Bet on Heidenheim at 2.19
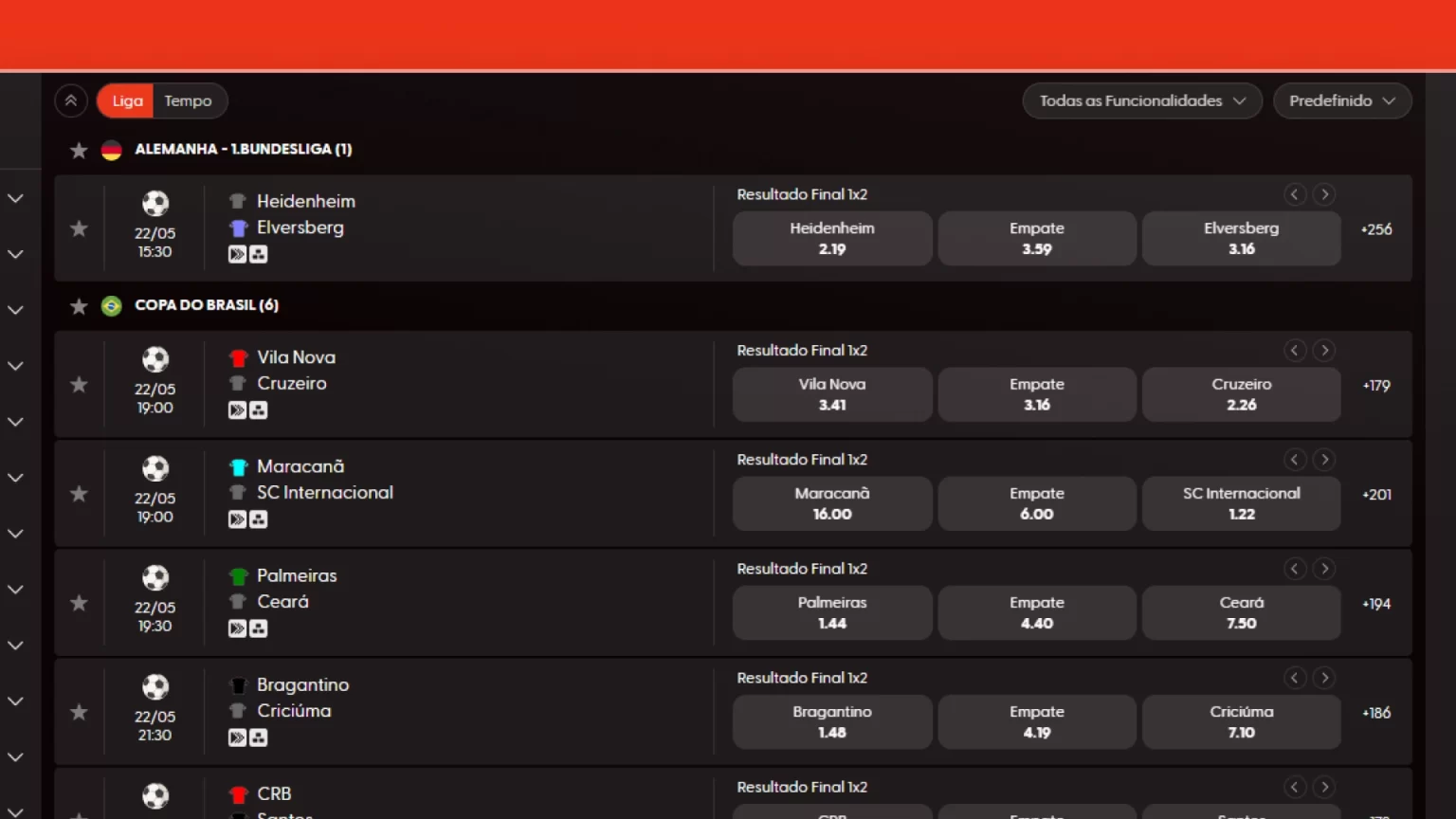1456x819 pixels. 832,238
